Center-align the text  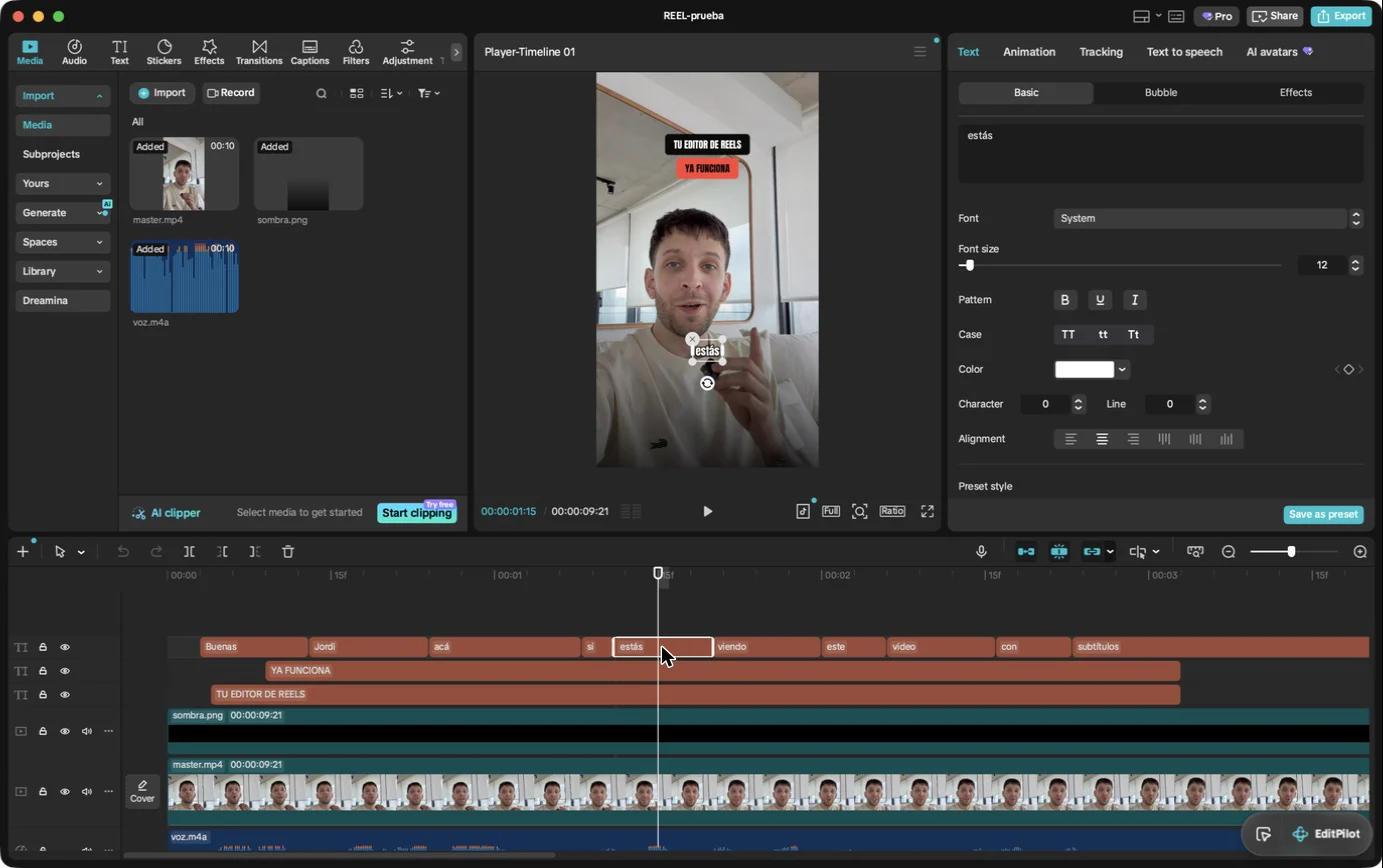click(1102, 439)
